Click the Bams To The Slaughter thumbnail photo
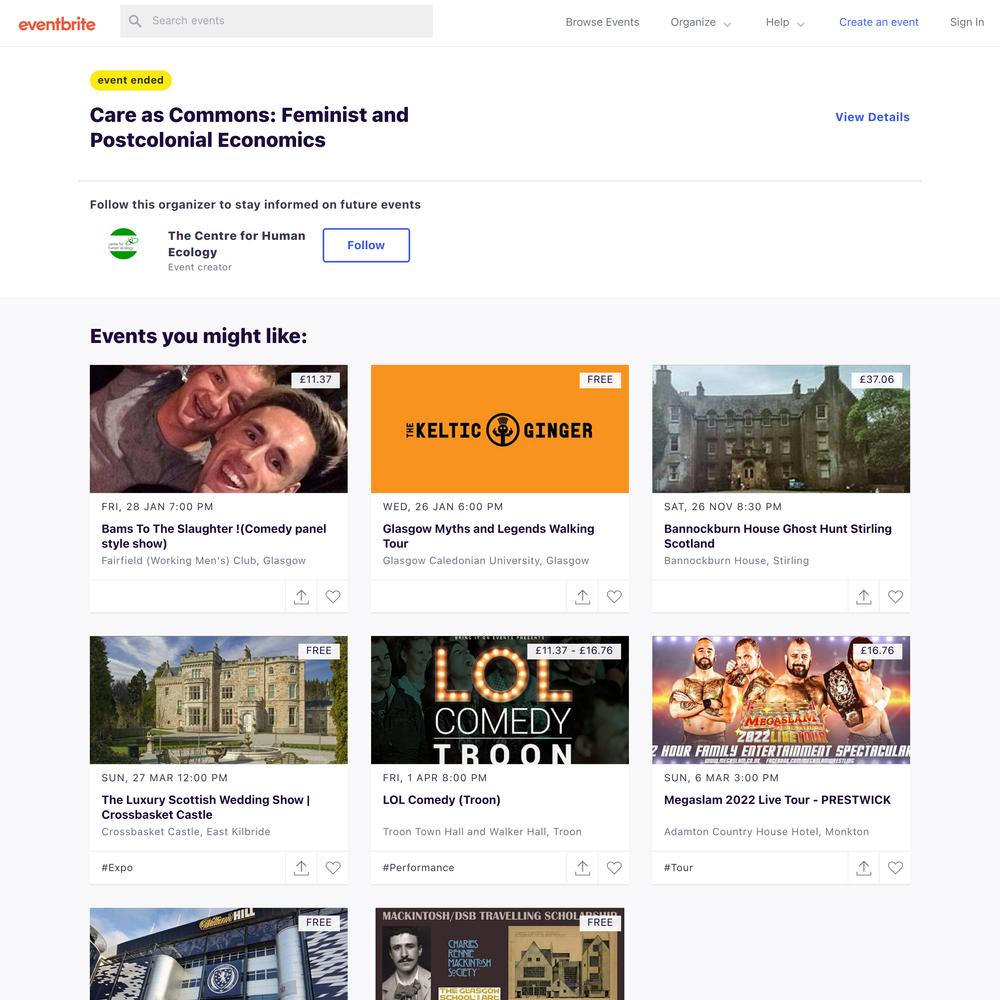1000x1000 pixels. click(219, 429)
